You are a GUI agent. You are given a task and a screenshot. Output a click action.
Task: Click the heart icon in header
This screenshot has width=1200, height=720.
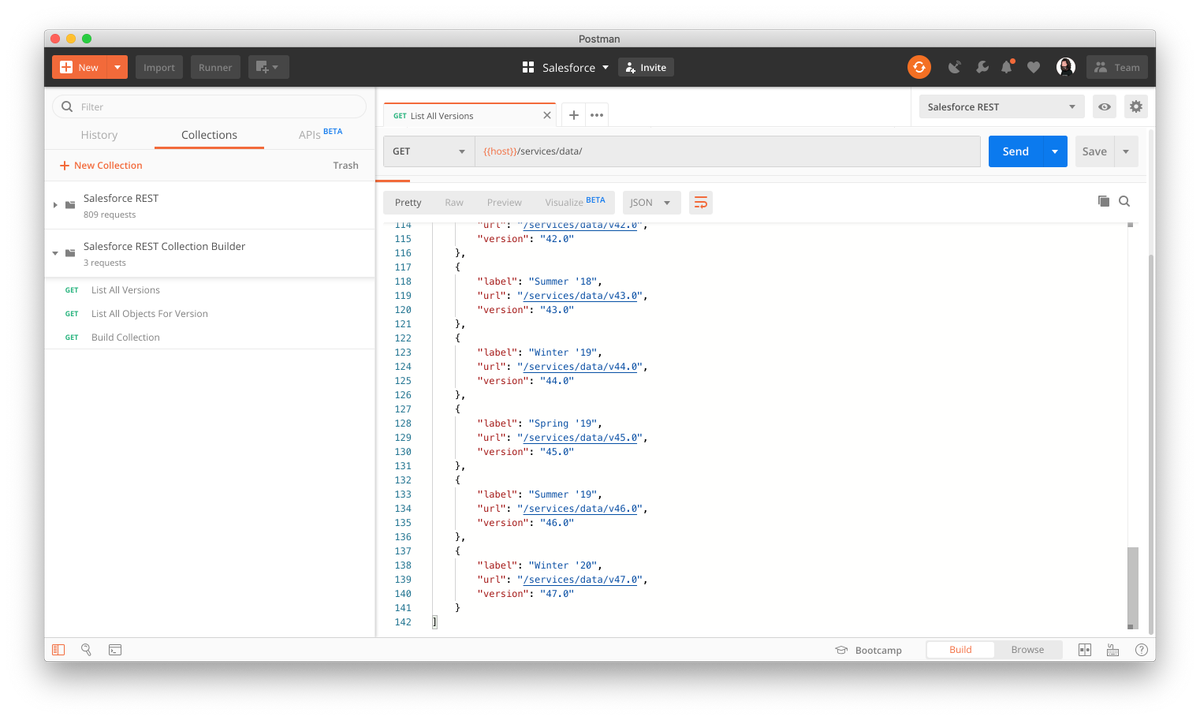(x=1034, y=67)
